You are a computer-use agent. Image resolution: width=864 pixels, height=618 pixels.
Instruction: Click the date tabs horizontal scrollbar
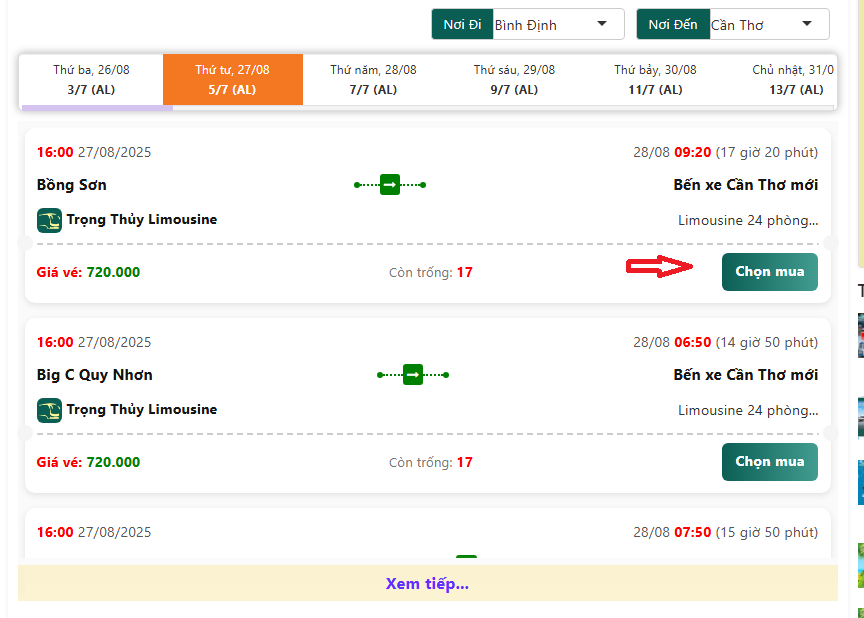point(97,107)
